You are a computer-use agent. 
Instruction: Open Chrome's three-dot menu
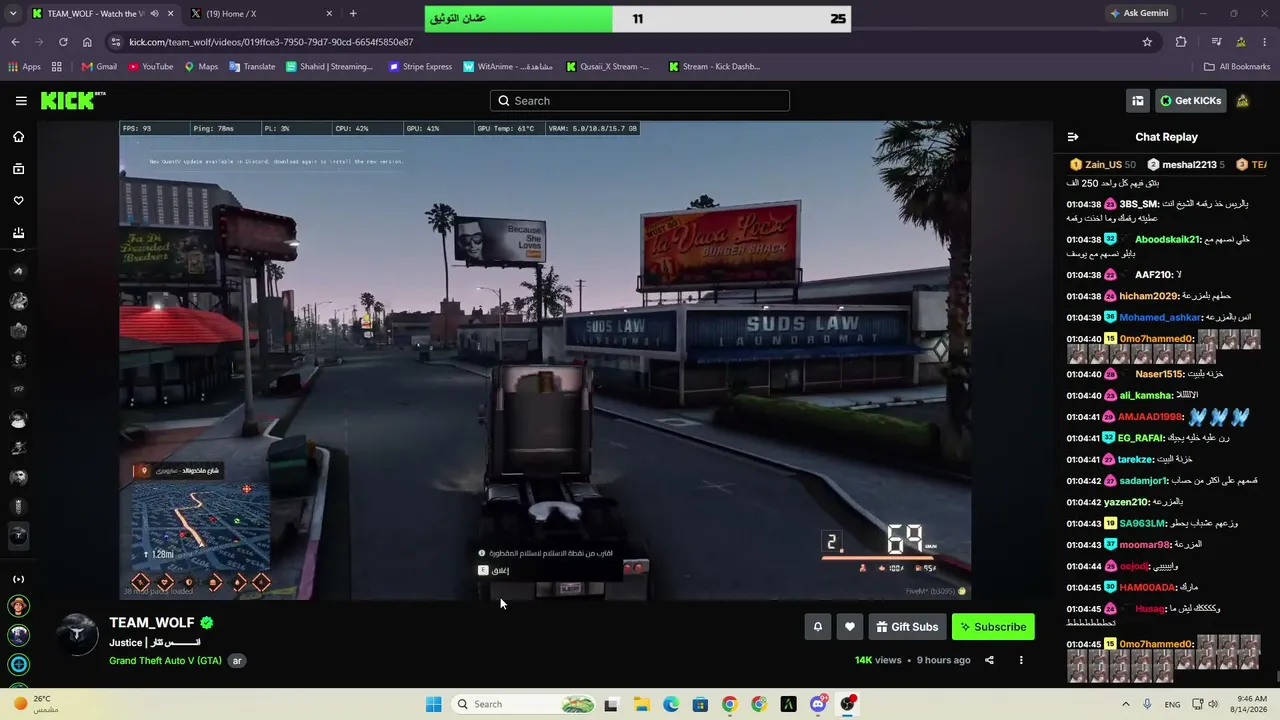pyautogui.click(x=1265, y=42)
